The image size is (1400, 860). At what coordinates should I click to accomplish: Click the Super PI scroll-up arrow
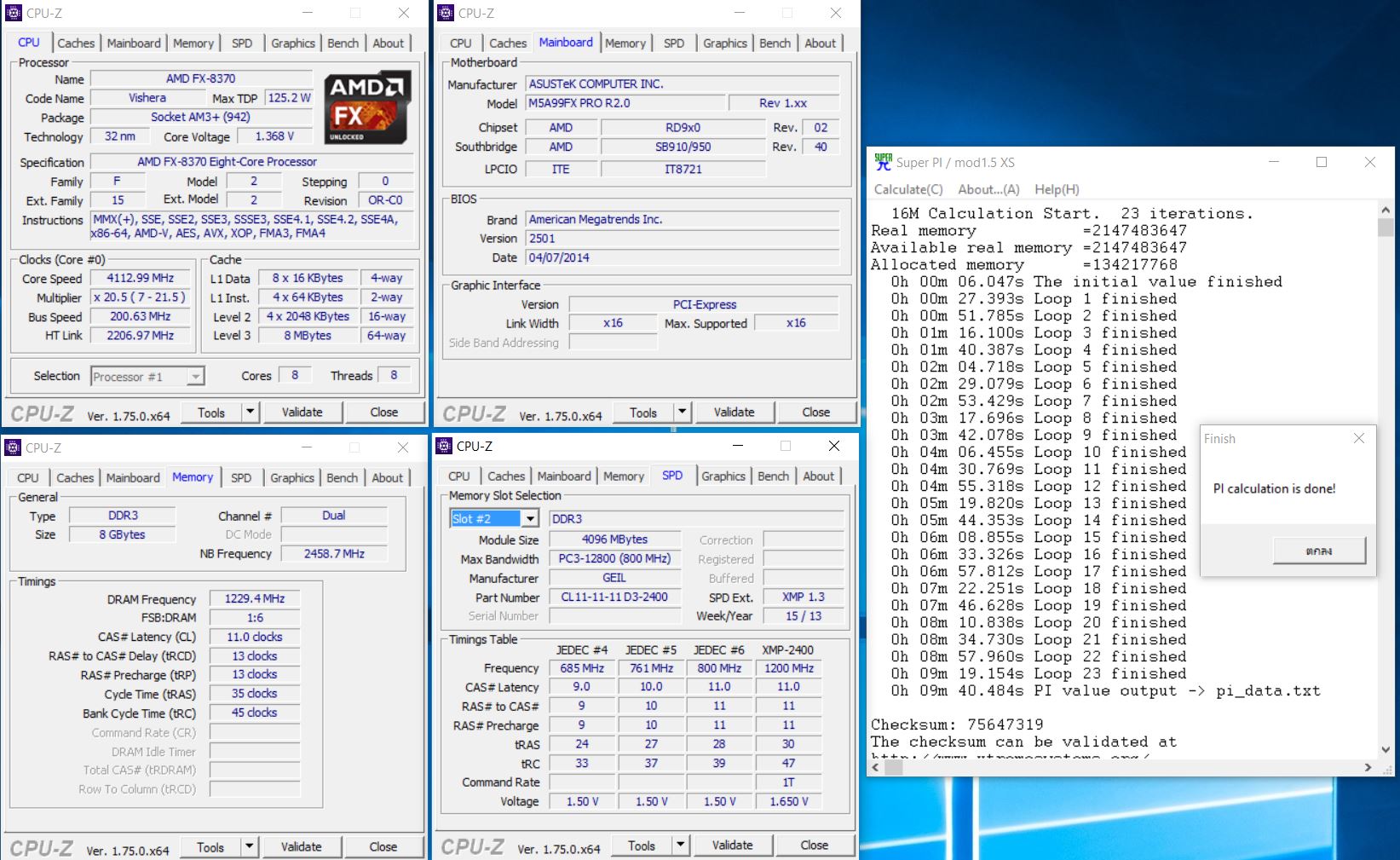click(1386, 210)
